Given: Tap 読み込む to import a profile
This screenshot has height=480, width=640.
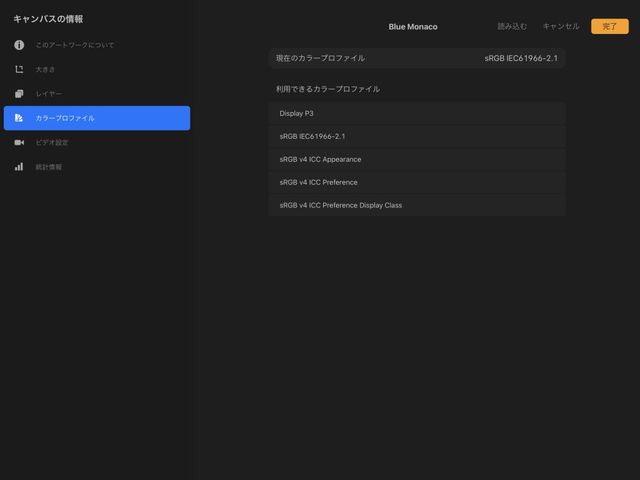Looking at the screenshot, I should click(512, 27).
